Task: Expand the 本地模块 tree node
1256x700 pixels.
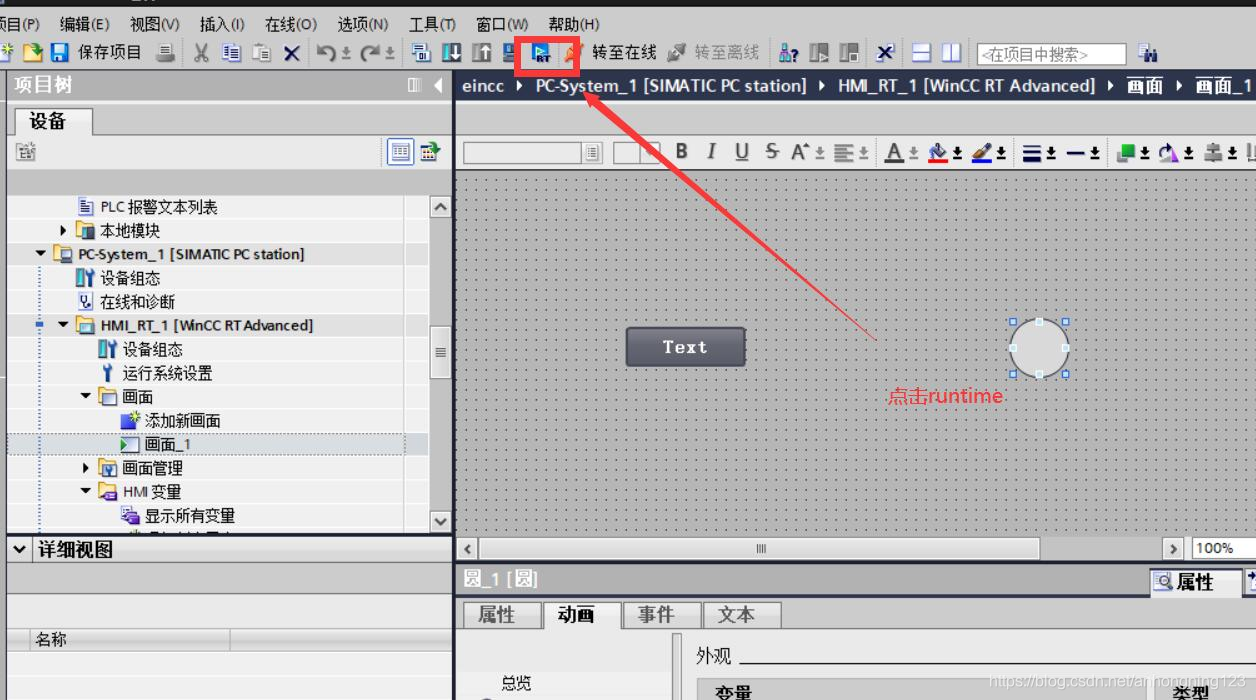Action: [64, 230]
